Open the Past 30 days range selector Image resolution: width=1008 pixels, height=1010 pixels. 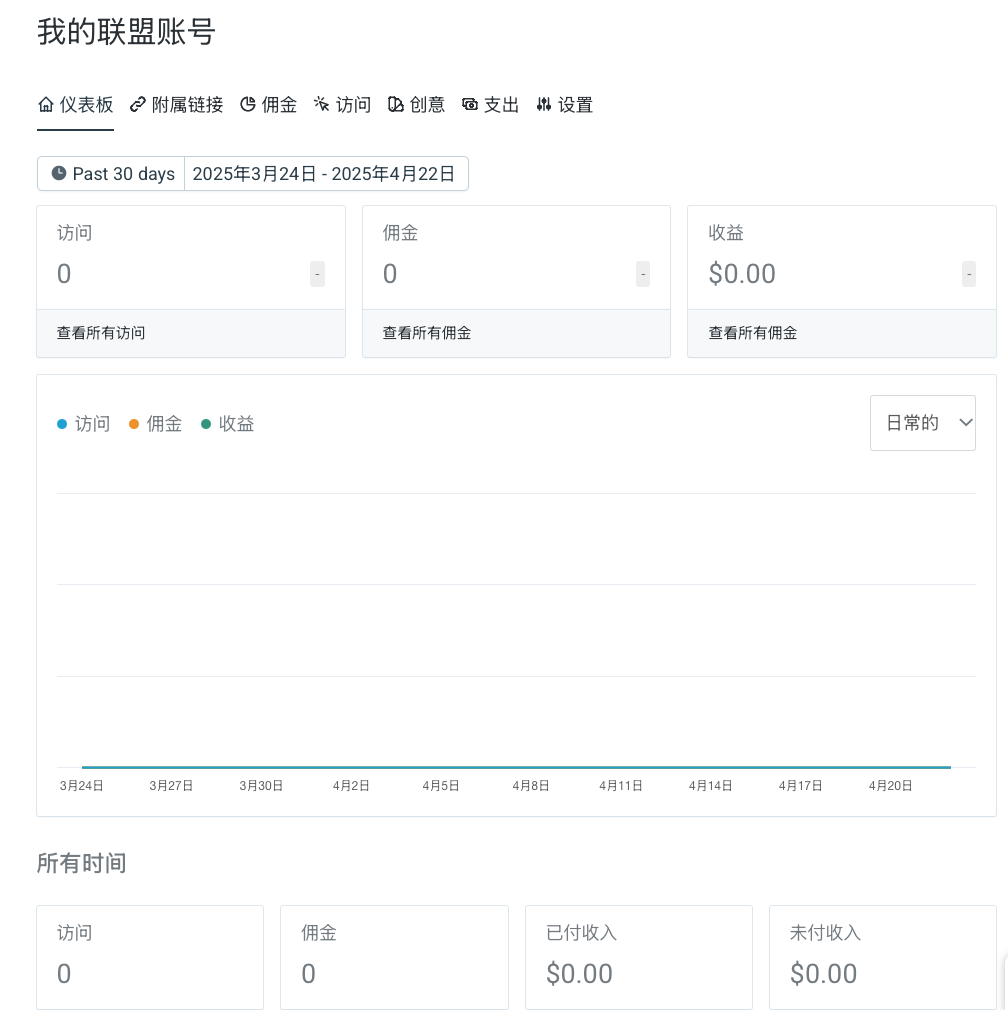111,174
